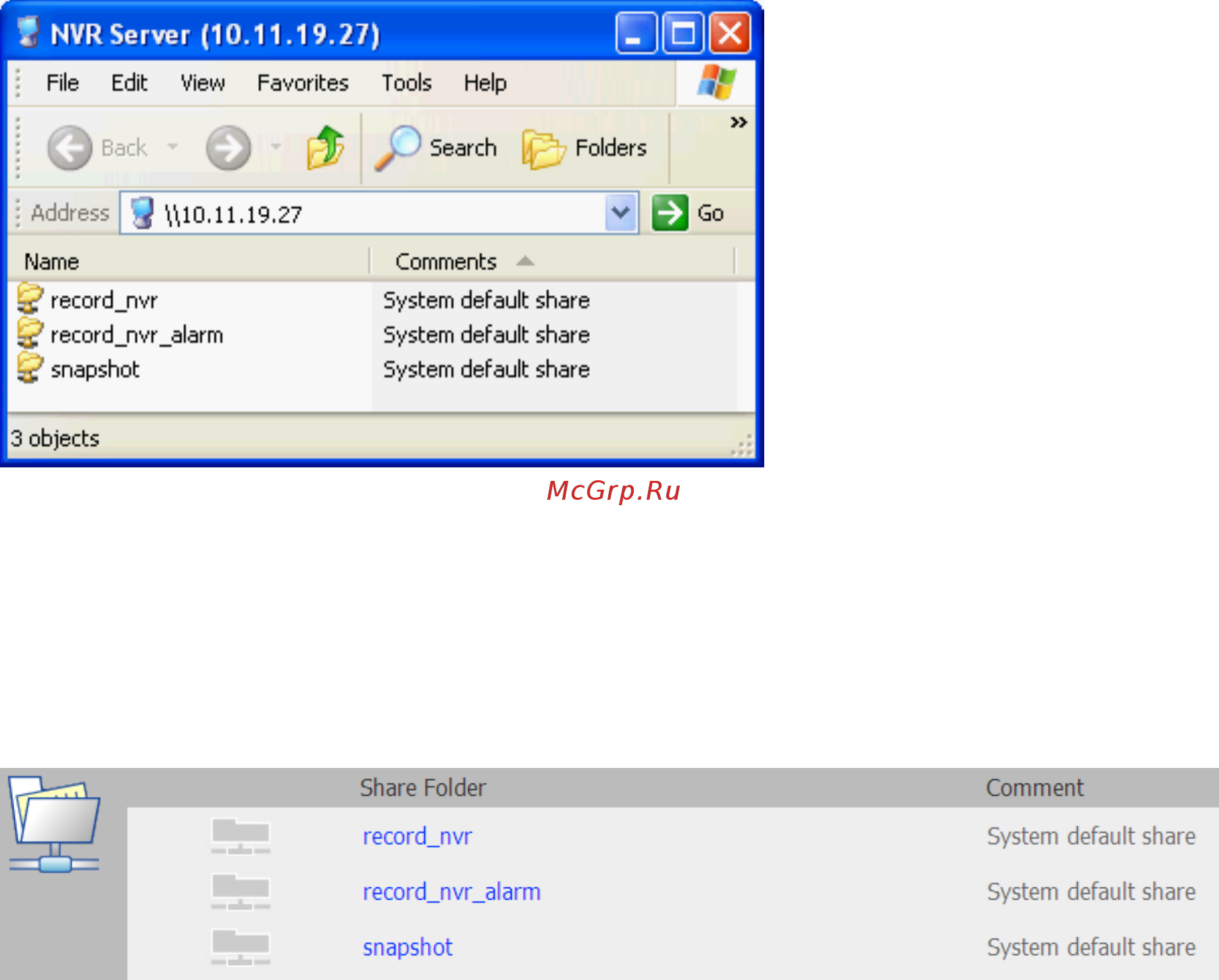The image size is (1219, 980).
Task: Click the Share Folder column heading
Action: 423,788
